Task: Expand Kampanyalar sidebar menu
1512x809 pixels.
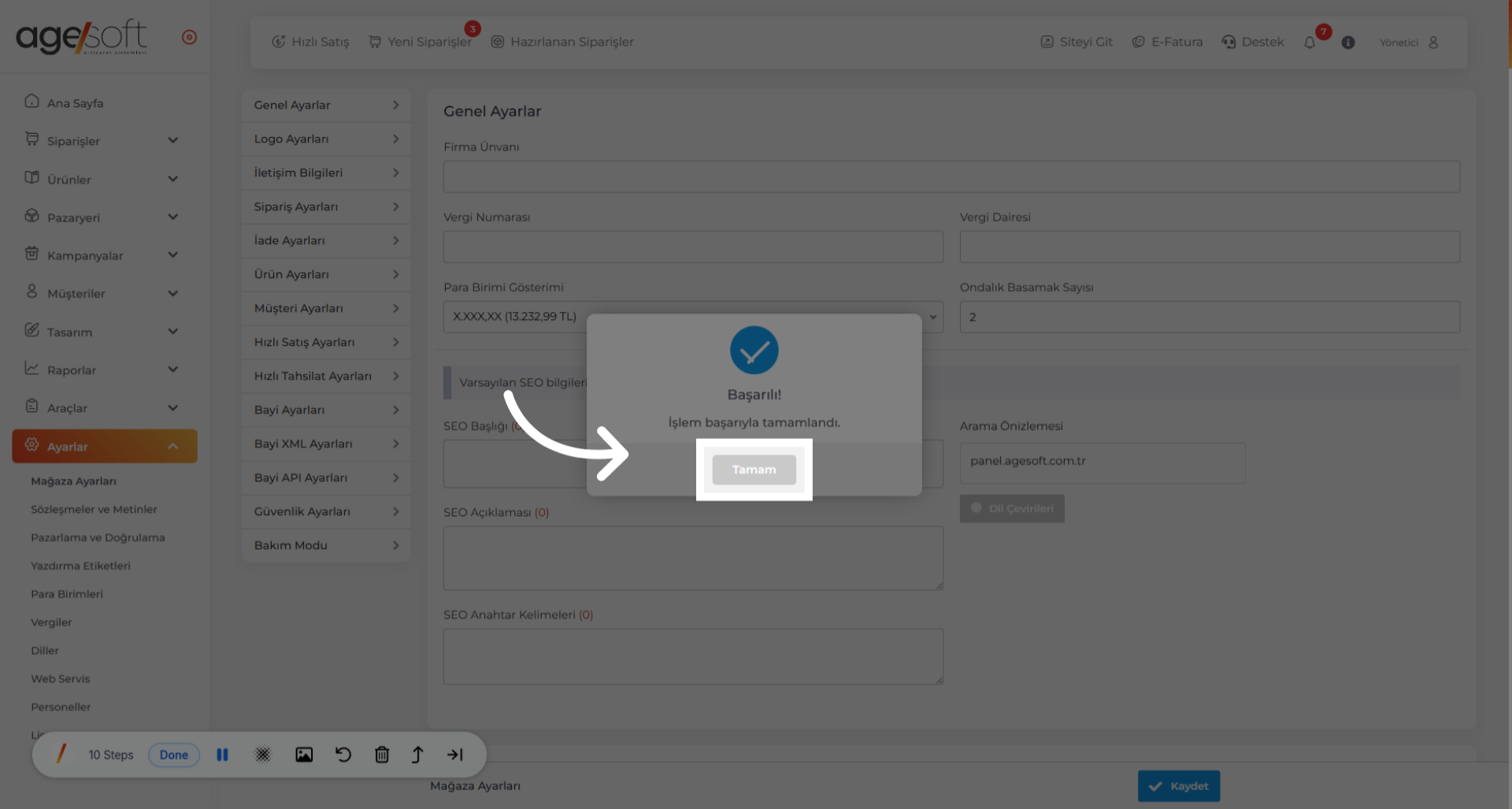Action: pyautogui.click(x=105, y=255)
